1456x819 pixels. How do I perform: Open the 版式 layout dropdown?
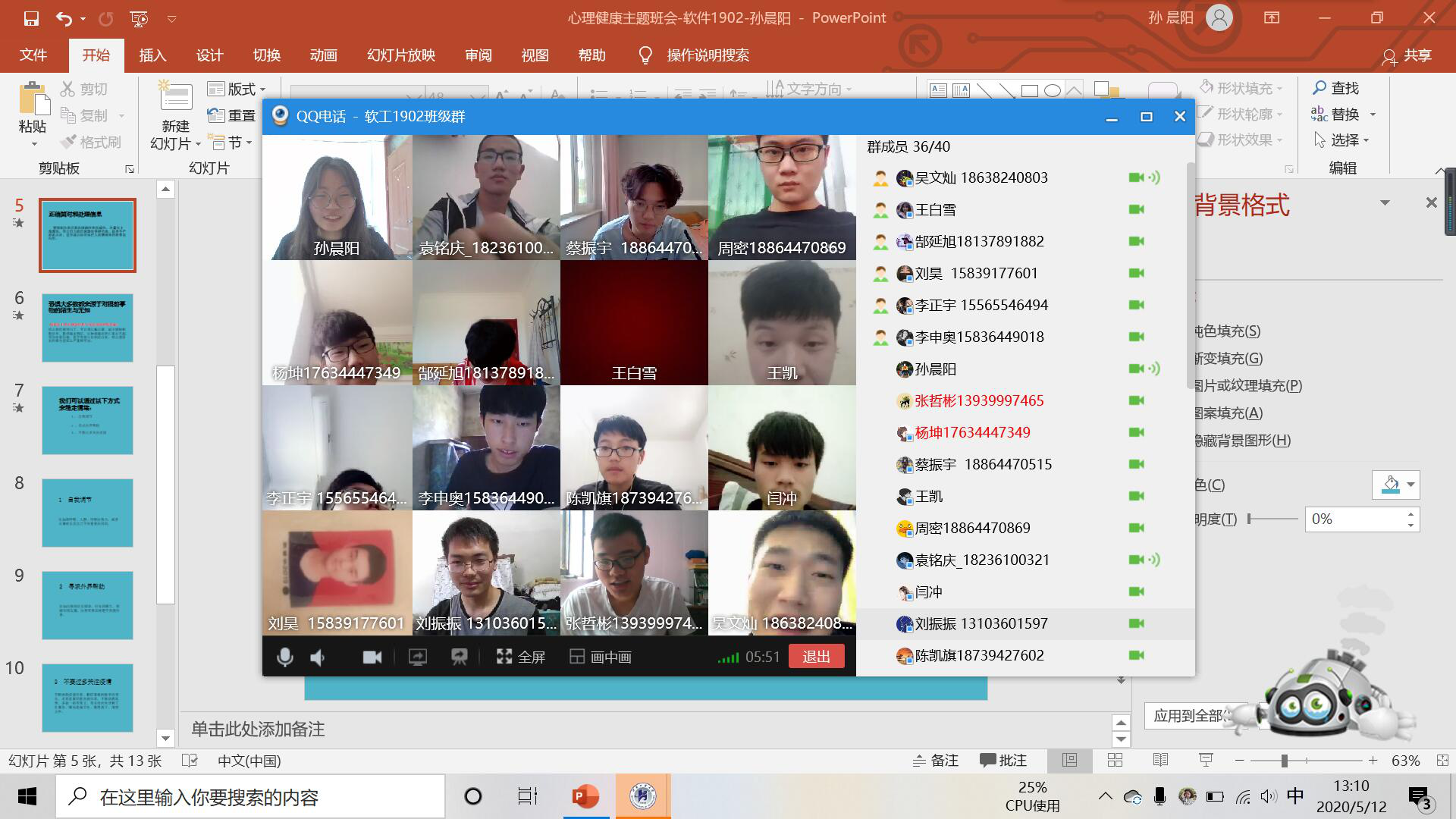[x=237, y=89]
